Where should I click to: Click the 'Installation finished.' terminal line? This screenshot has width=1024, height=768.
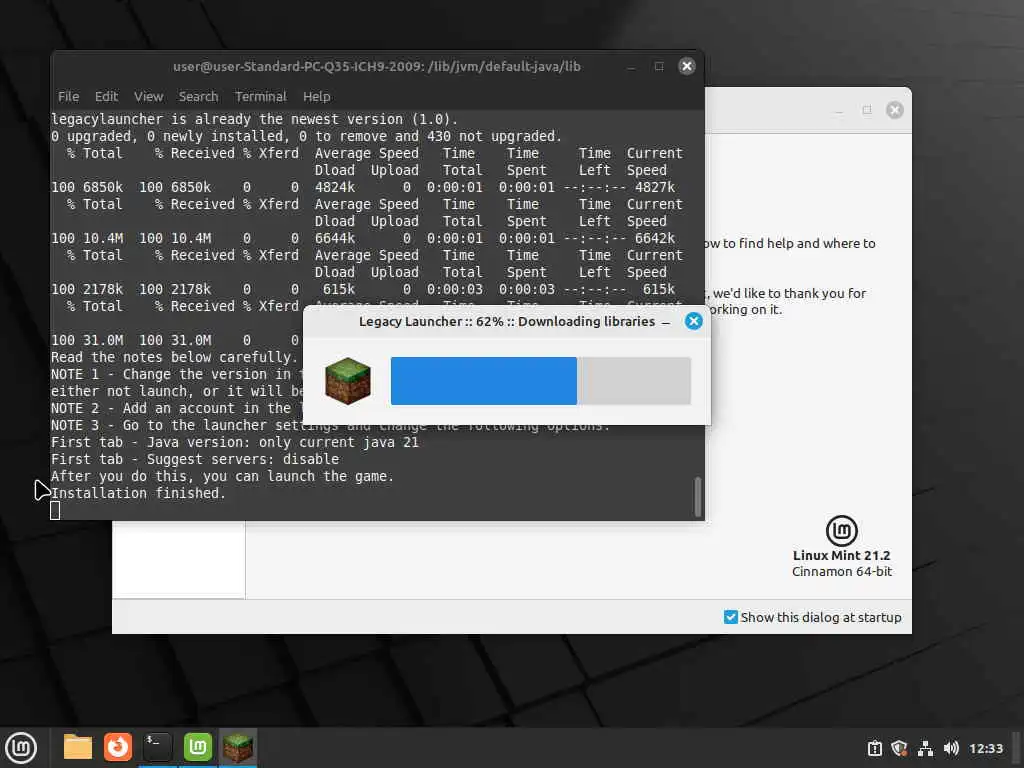point(138,493)
